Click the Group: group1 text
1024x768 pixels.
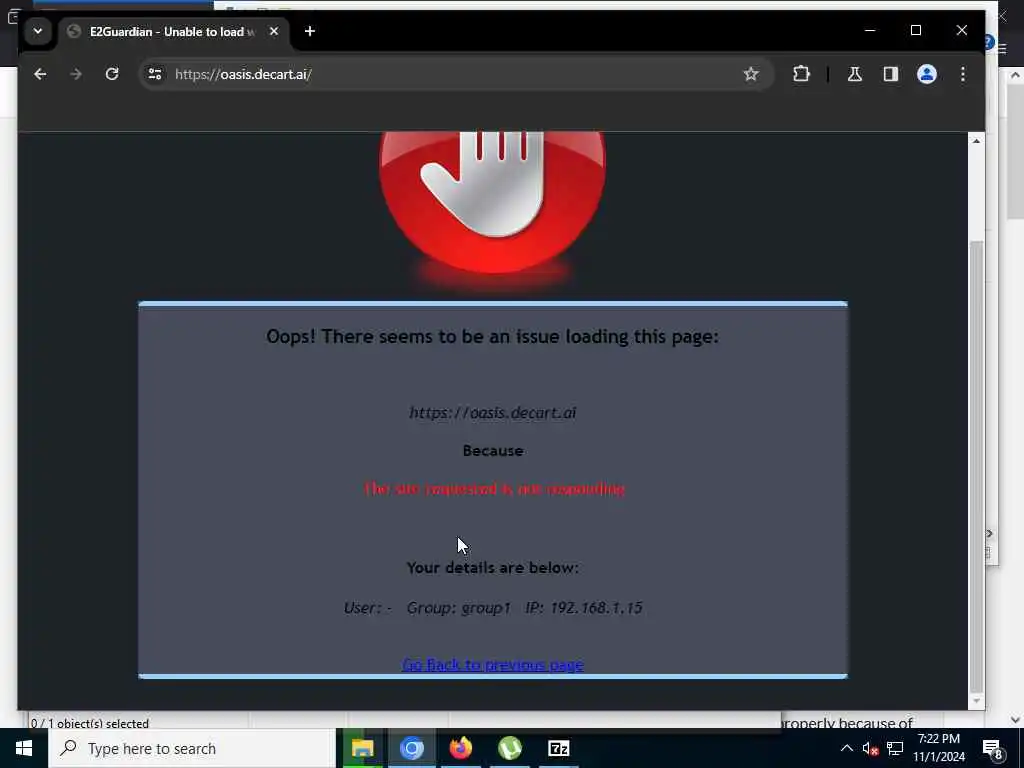458,608
